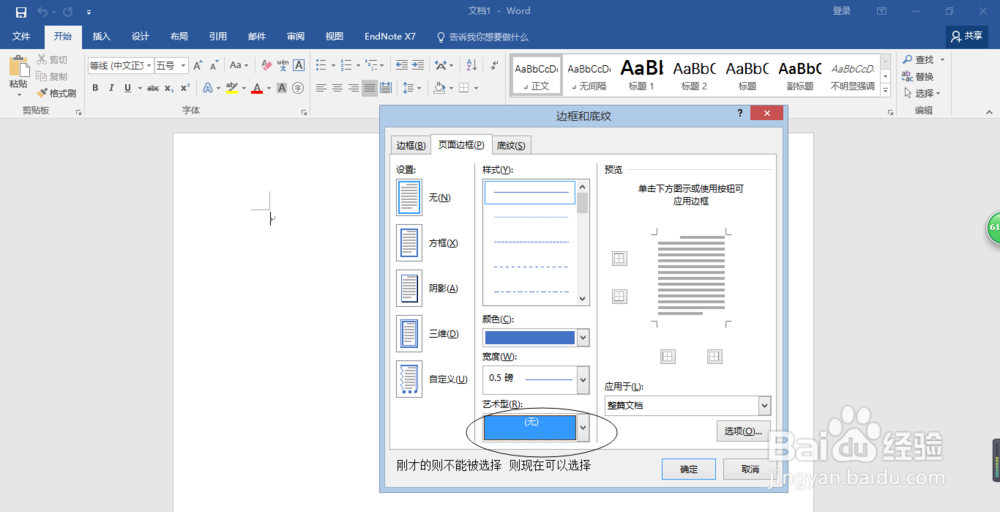Screen dimensions: 1000x512
Task: Click the Format Painter (格式刷) icon
Action: [42, 93]
